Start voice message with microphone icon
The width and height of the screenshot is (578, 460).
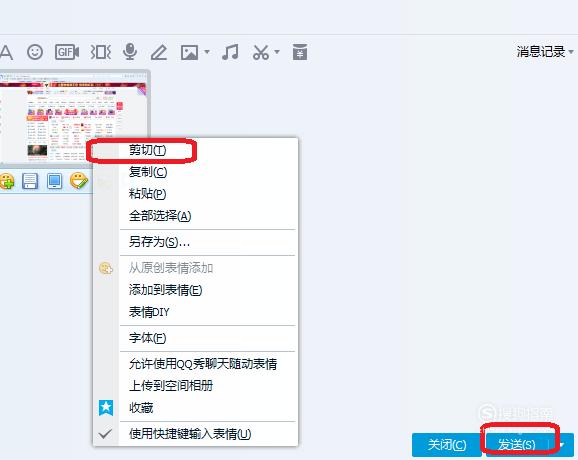pyautogui.click(x=130, y=52)
